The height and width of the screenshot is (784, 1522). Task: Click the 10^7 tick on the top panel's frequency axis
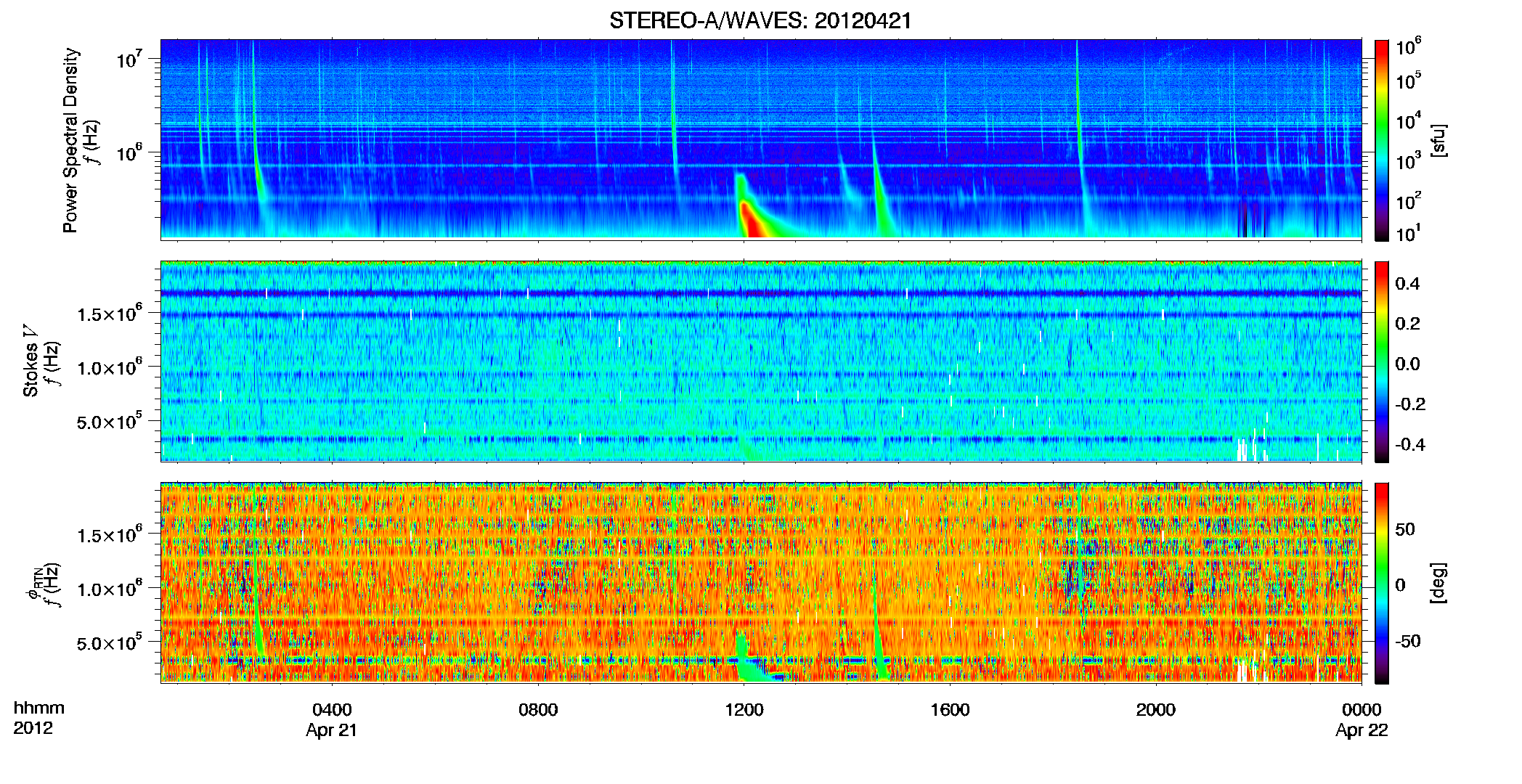pyautogui.click(x=129, y=58)
